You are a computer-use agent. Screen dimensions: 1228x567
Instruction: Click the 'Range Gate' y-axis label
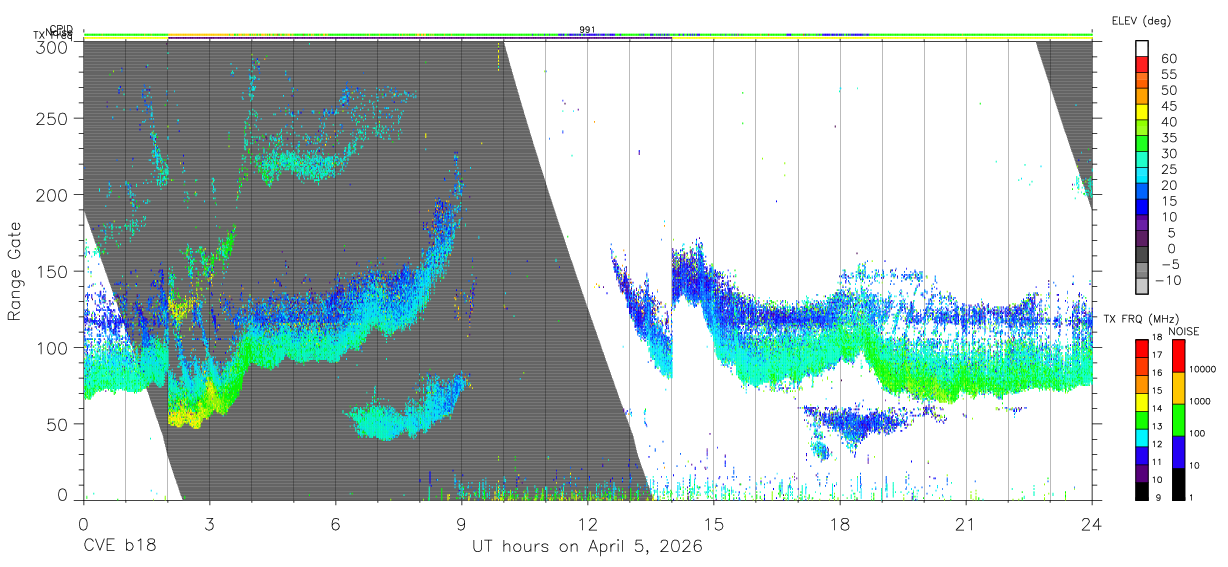click(x=15, y=271)
